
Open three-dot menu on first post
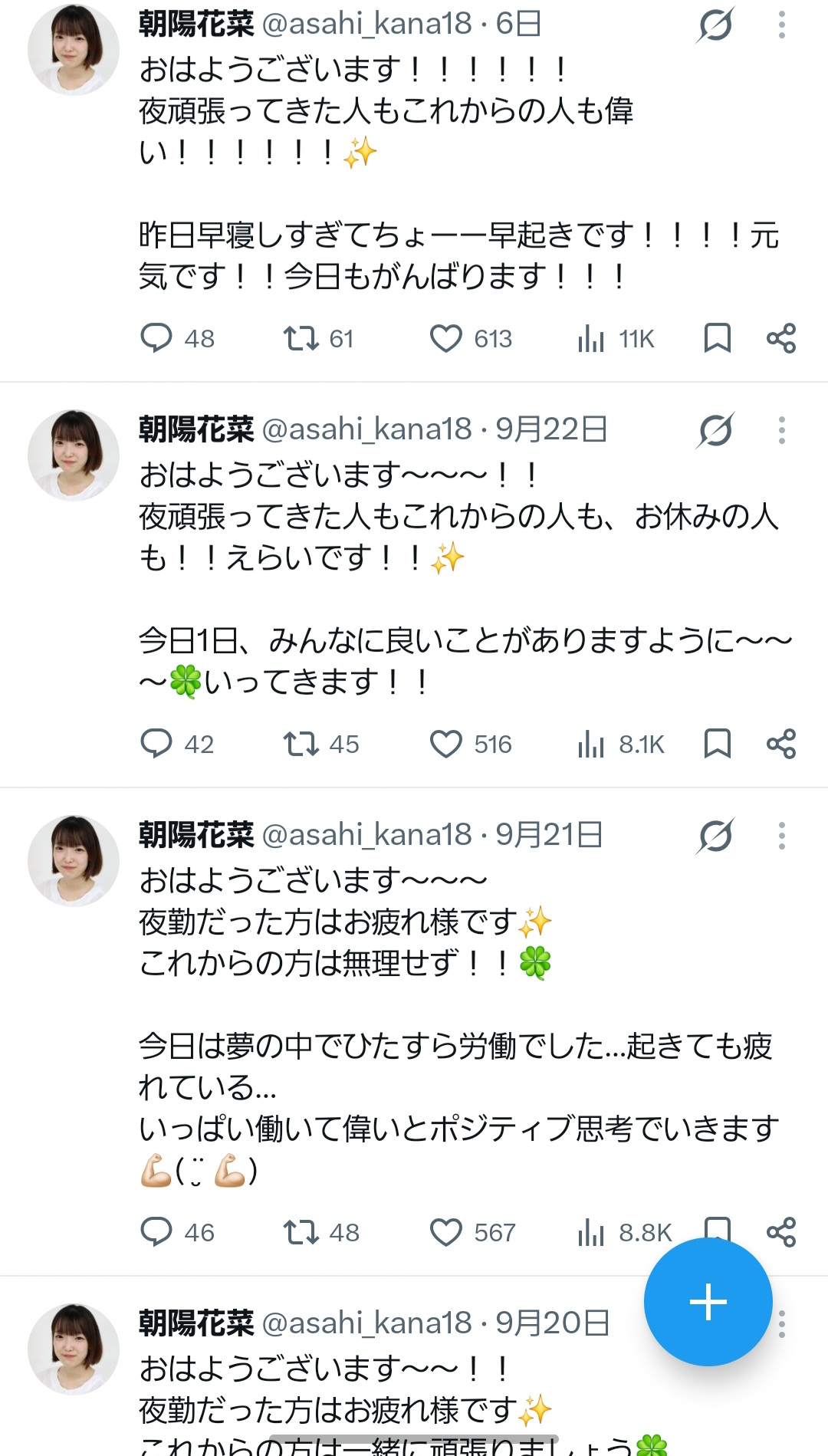[x=781, y=25]
